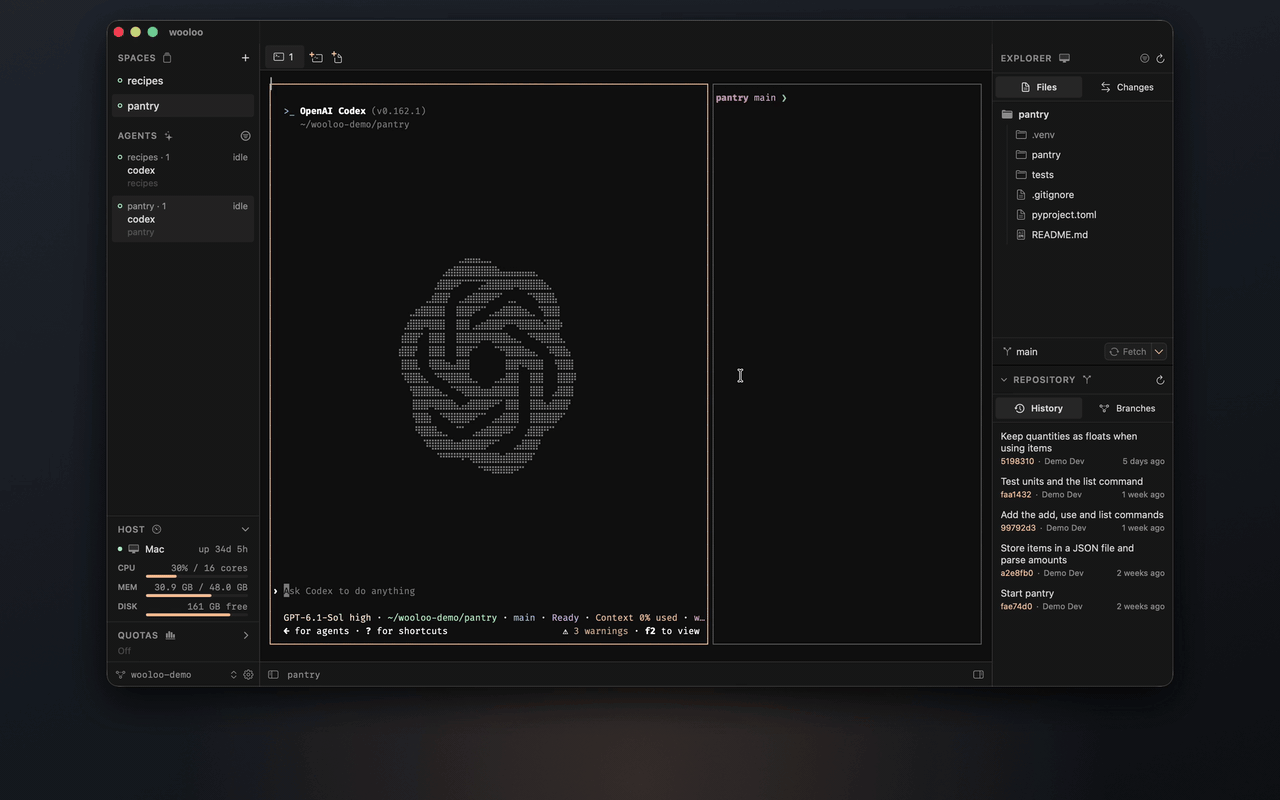Click 'up 34d 5h' uptime text
The height and width of the screenshot is (800, 1280).
tap(223, 550)
